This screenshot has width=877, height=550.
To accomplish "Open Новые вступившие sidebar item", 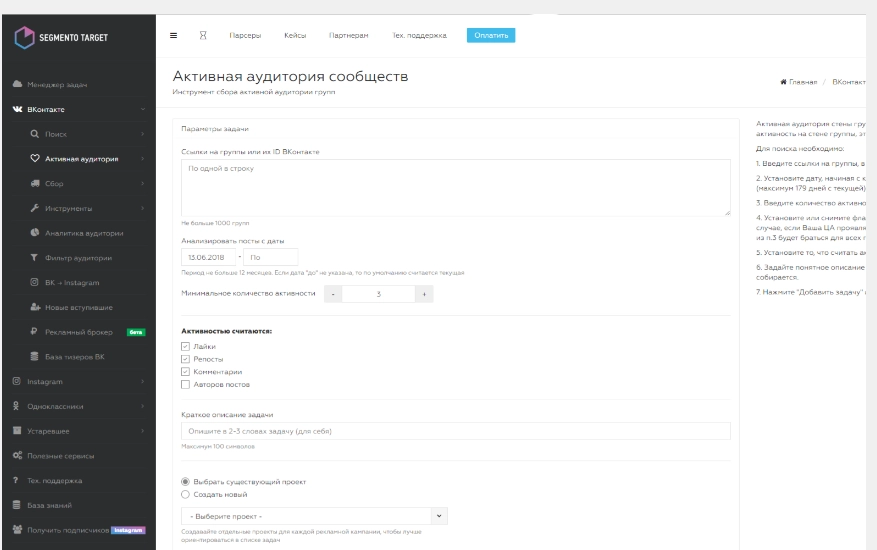I will click(78, 307).
